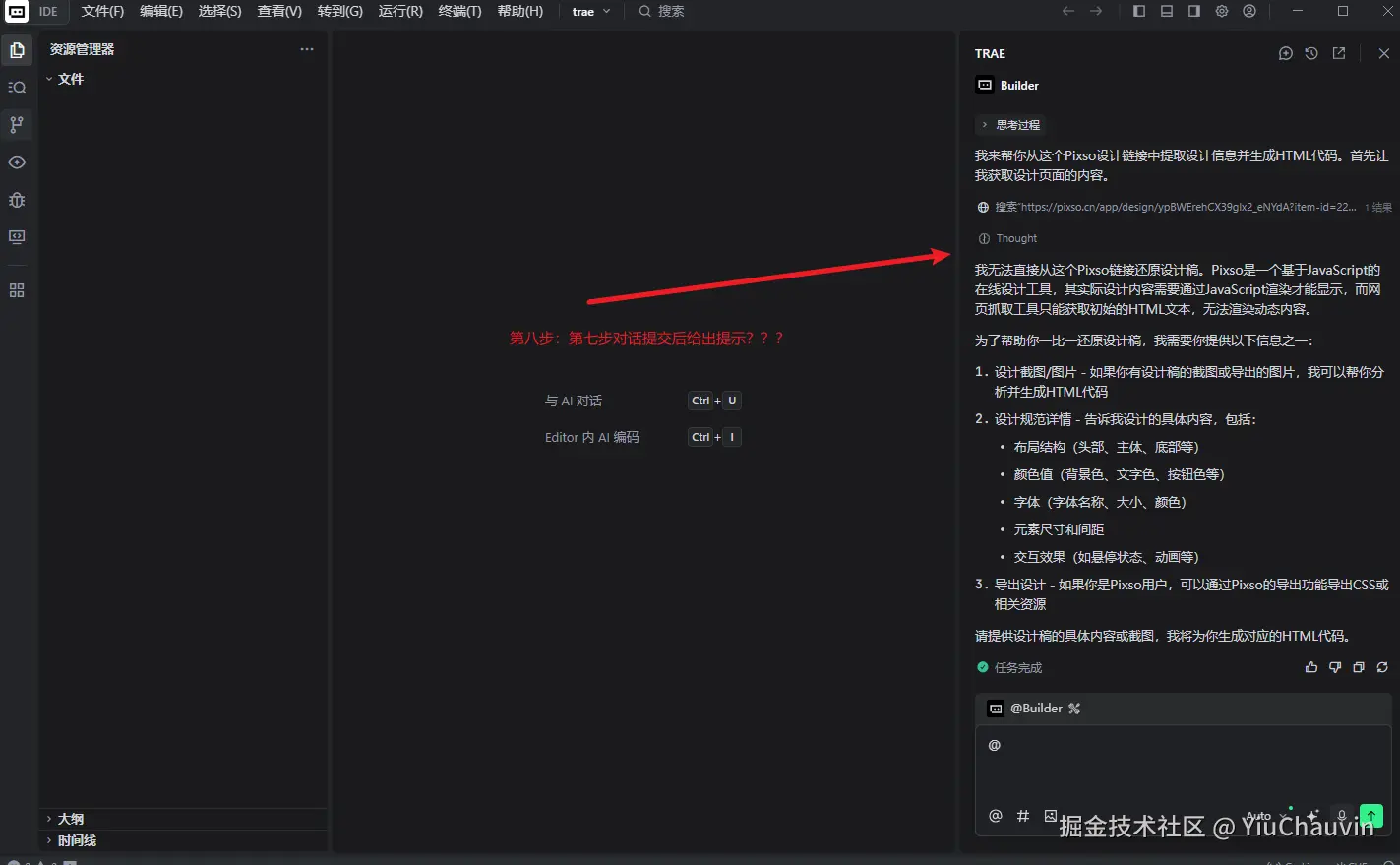Viewport: 1400px width, 865px height.
Task: Click the sparkle prompt-enhance icon
Action: [x=1312, y=815]
